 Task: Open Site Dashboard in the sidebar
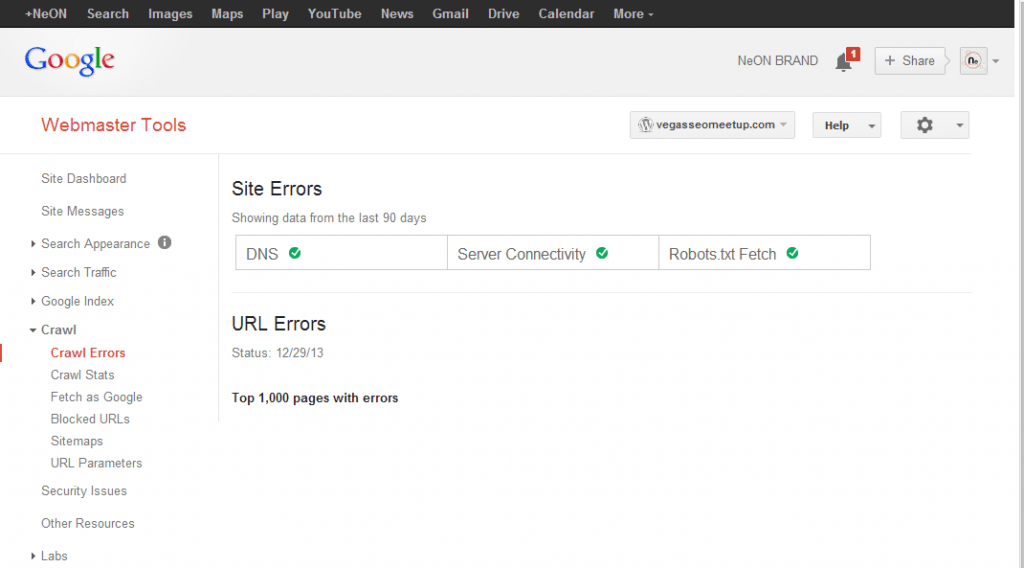pyautogui.click(x=84, y=178)
